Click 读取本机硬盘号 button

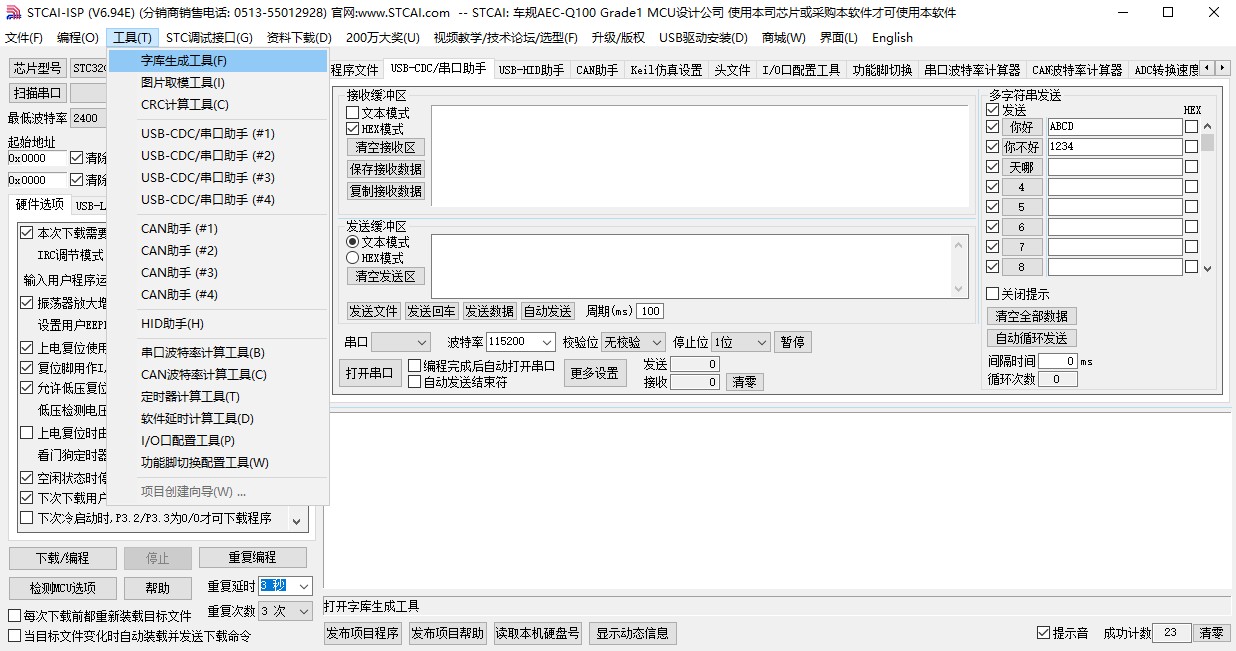coord(538,633)
